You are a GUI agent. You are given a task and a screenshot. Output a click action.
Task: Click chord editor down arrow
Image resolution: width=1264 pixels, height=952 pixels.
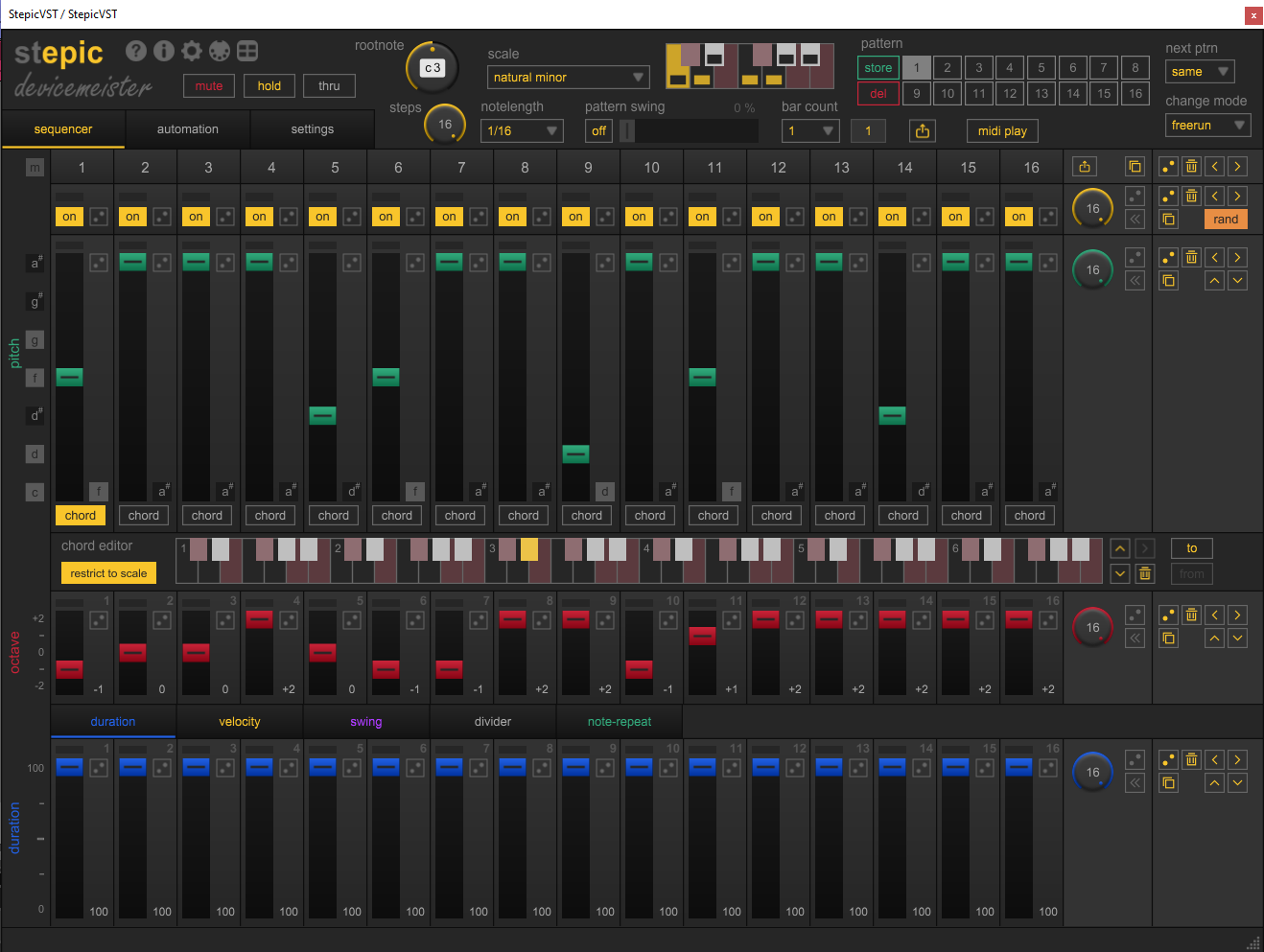[x=1120, y=574]
